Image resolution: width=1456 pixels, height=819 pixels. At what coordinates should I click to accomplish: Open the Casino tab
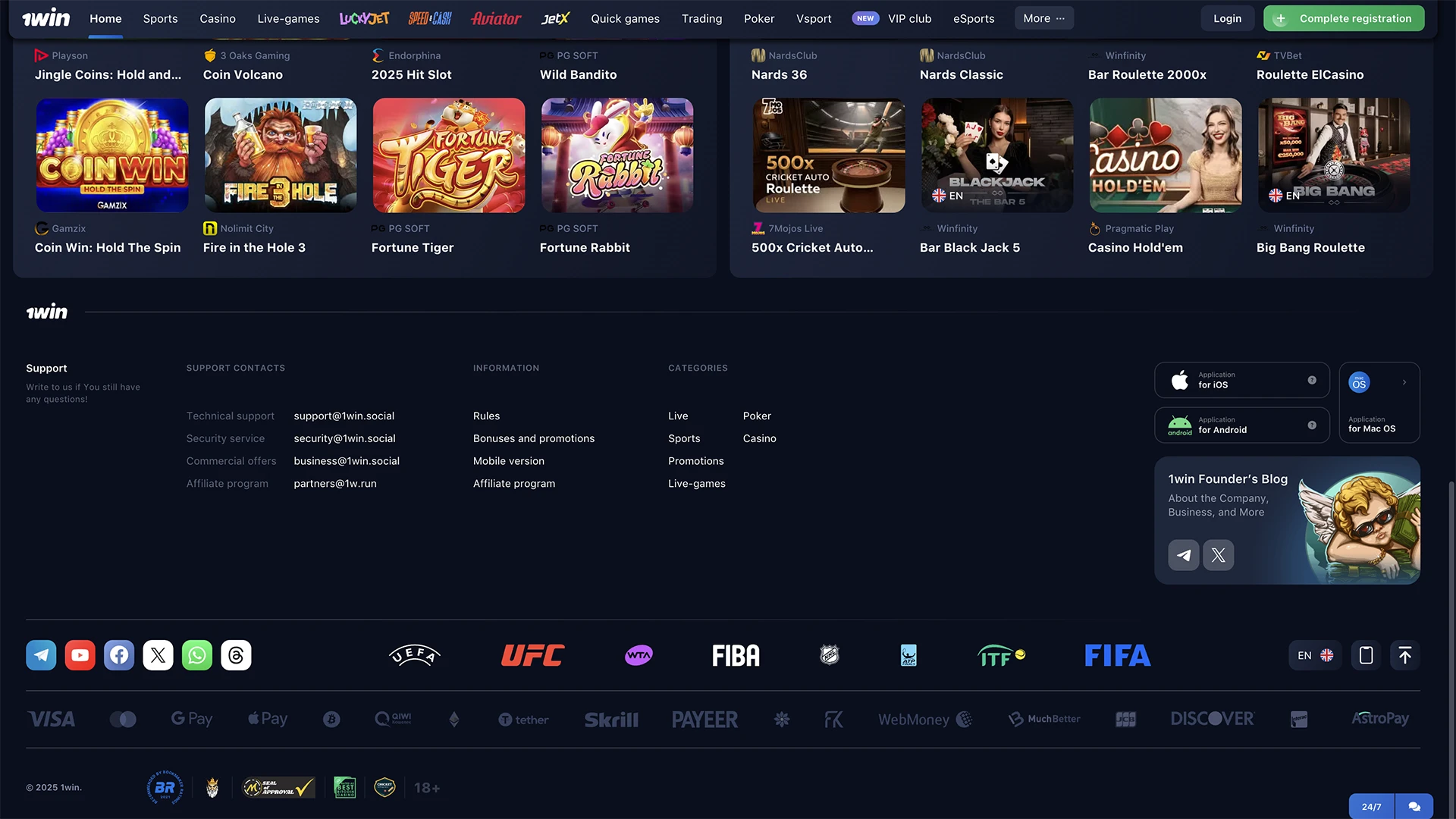[218, 18]
